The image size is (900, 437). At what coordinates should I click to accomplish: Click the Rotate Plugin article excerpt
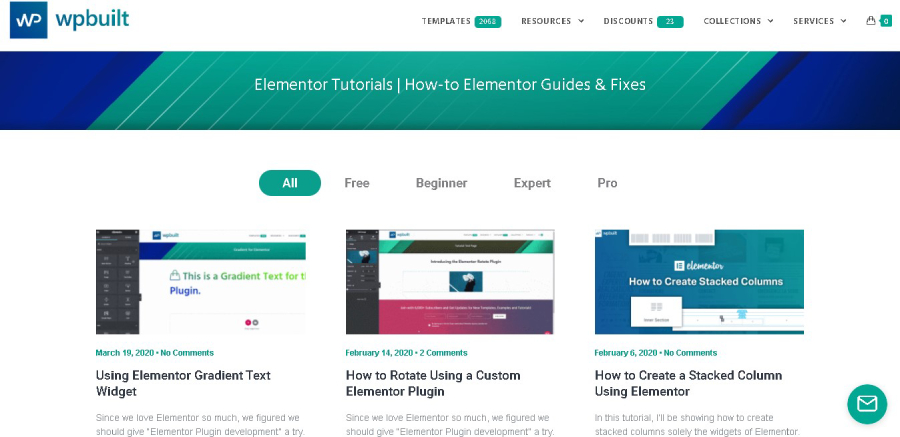(x=449, y=425)
